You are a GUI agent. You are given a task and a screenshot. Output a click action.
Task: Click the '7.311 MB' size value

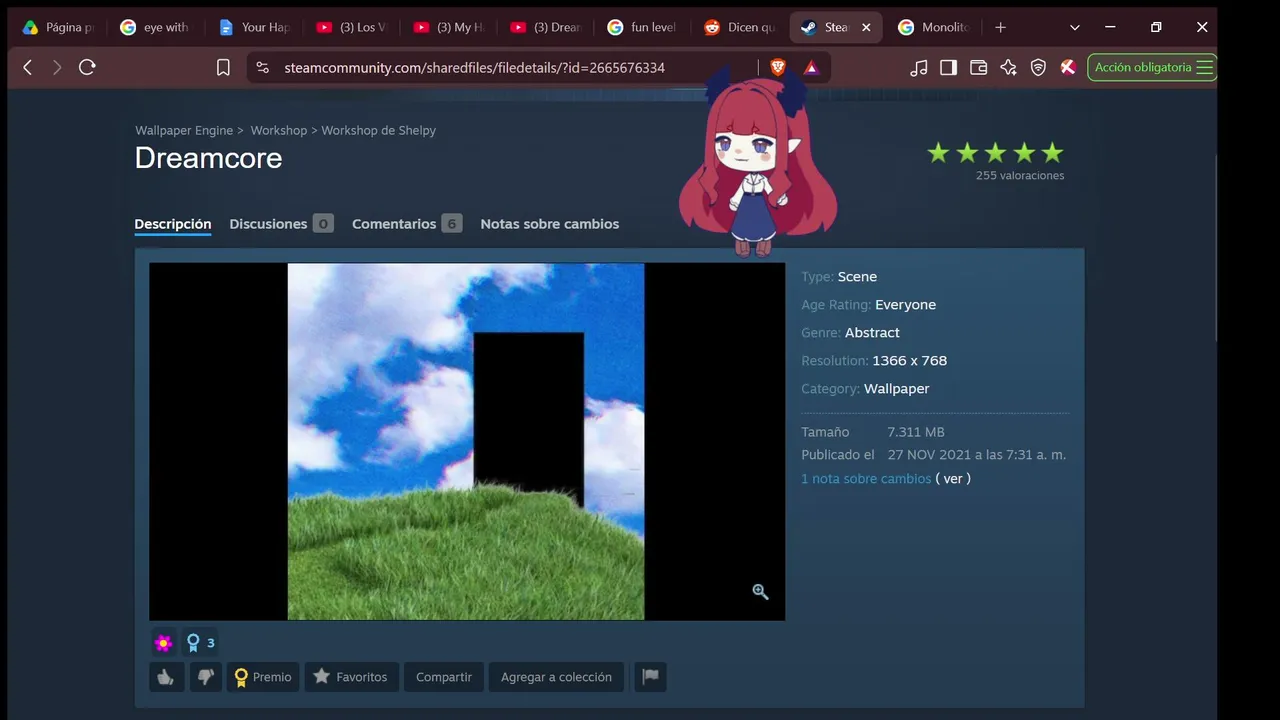coord(916,432)
